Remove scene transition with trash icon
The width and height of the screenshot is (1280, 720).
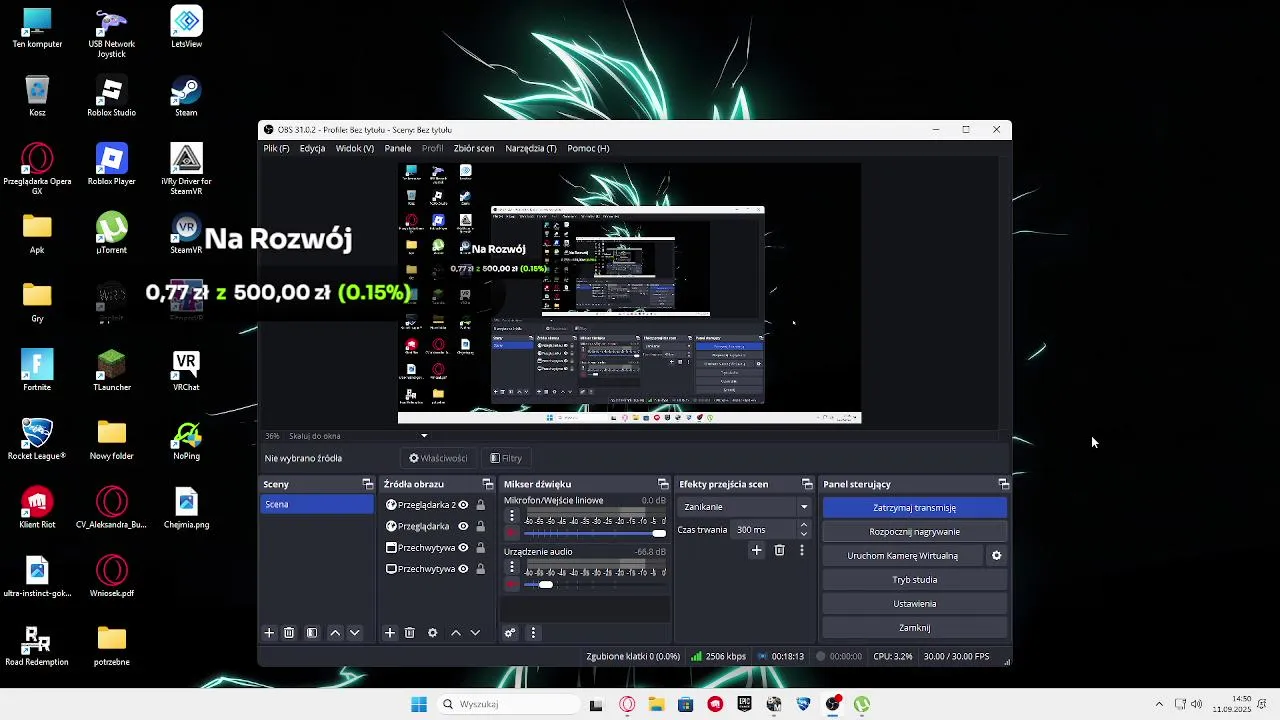tap(780, 550)
